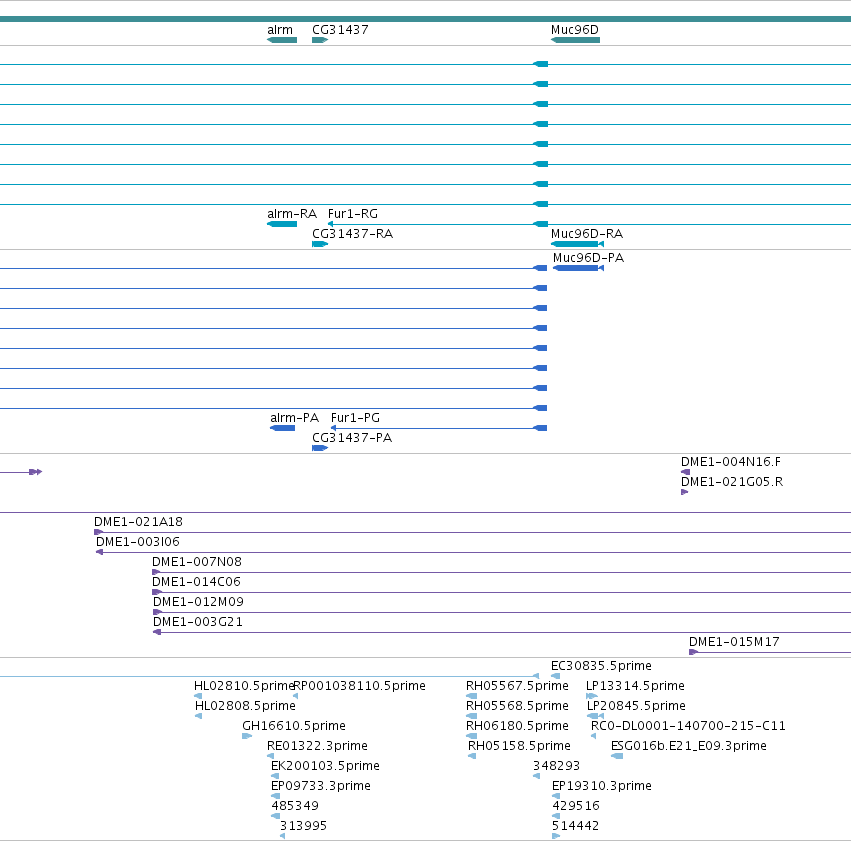Select BAC clone DME1-007N08
Screen dimensions: 851x841
501,572
